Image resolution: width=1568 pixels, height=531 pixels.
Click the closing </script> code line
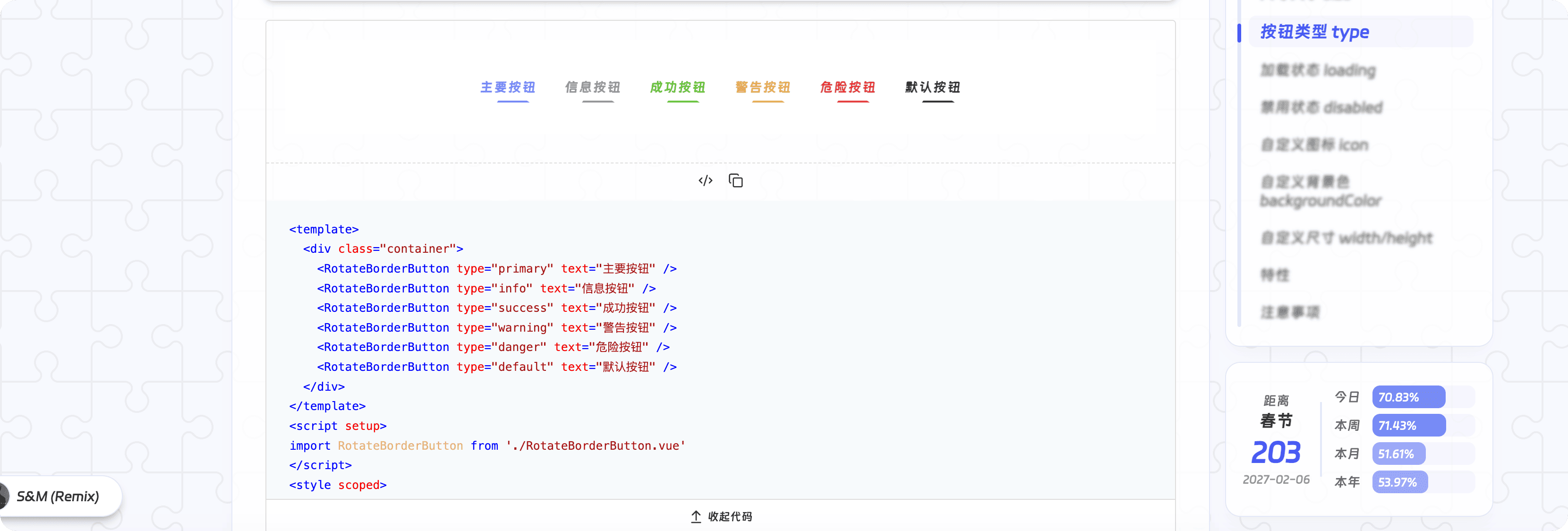320,465
